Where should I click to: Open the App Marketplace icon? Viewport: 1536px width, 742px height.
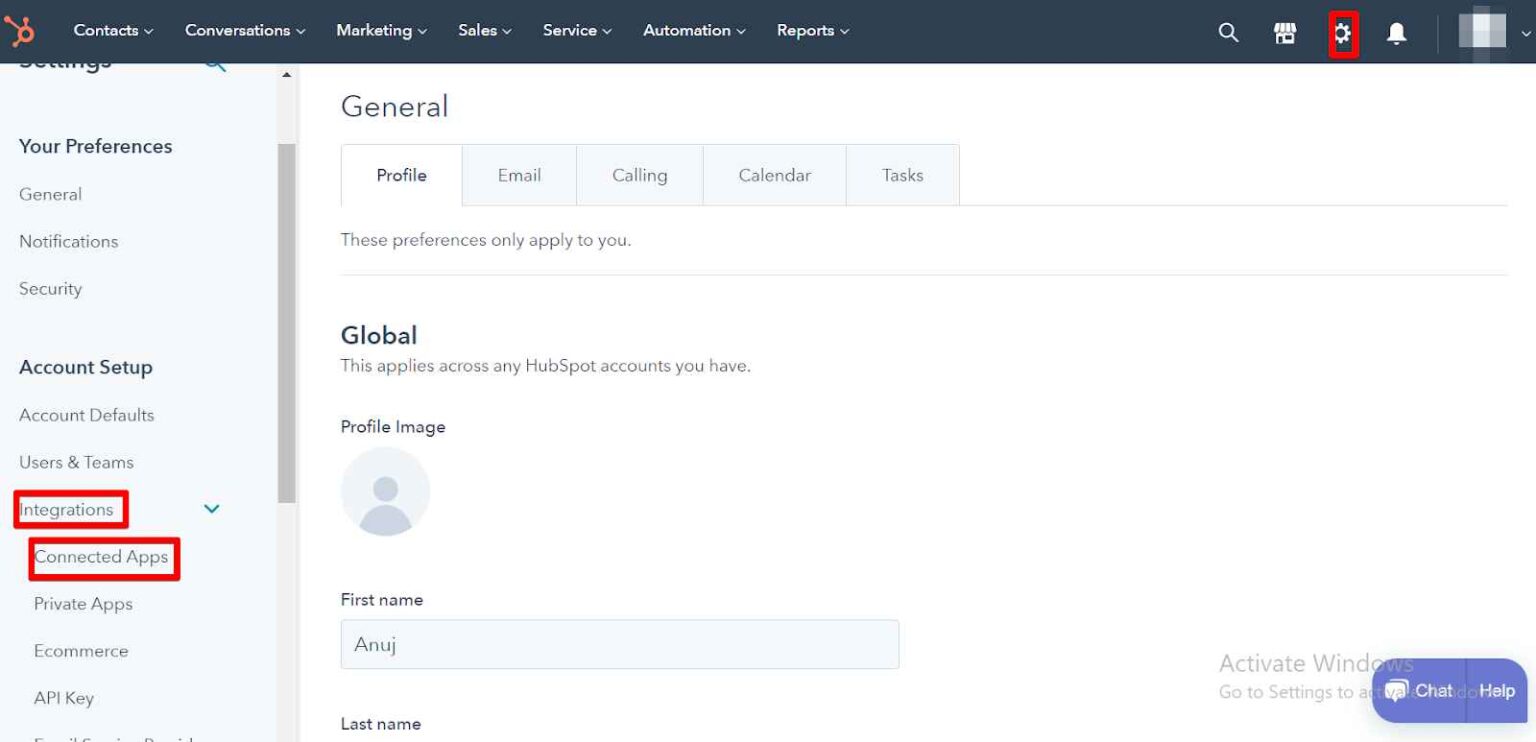click(1284, 31)
